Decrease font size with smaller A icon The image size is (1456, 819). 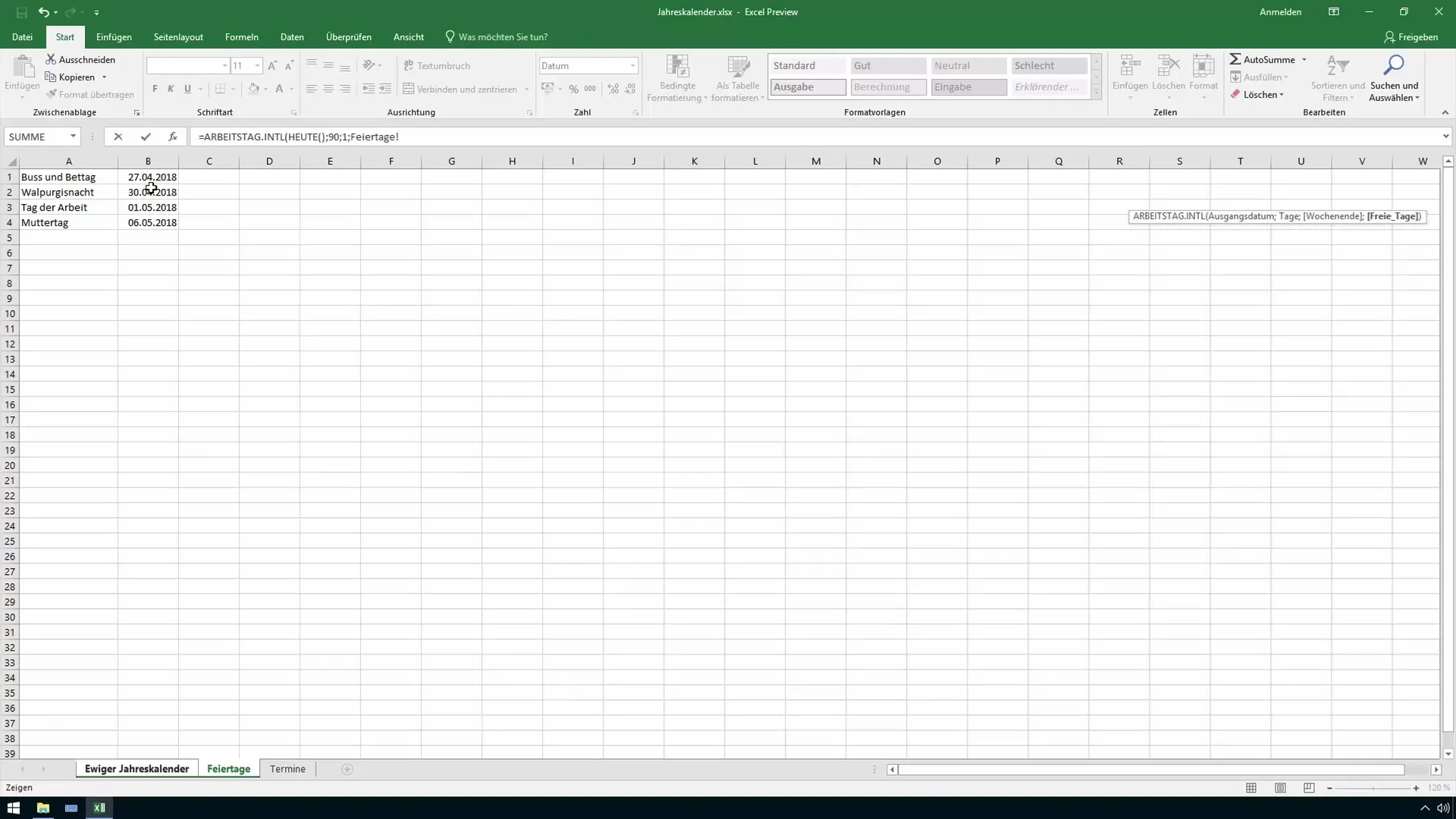point(289,66)
